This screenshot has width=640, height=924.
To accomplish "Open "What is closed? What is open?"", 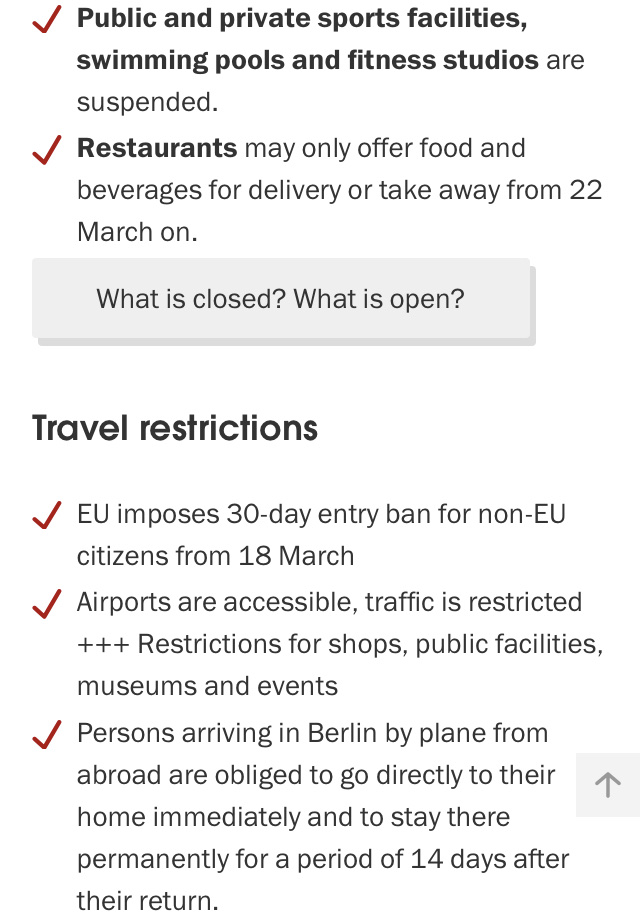I will 281,299.
